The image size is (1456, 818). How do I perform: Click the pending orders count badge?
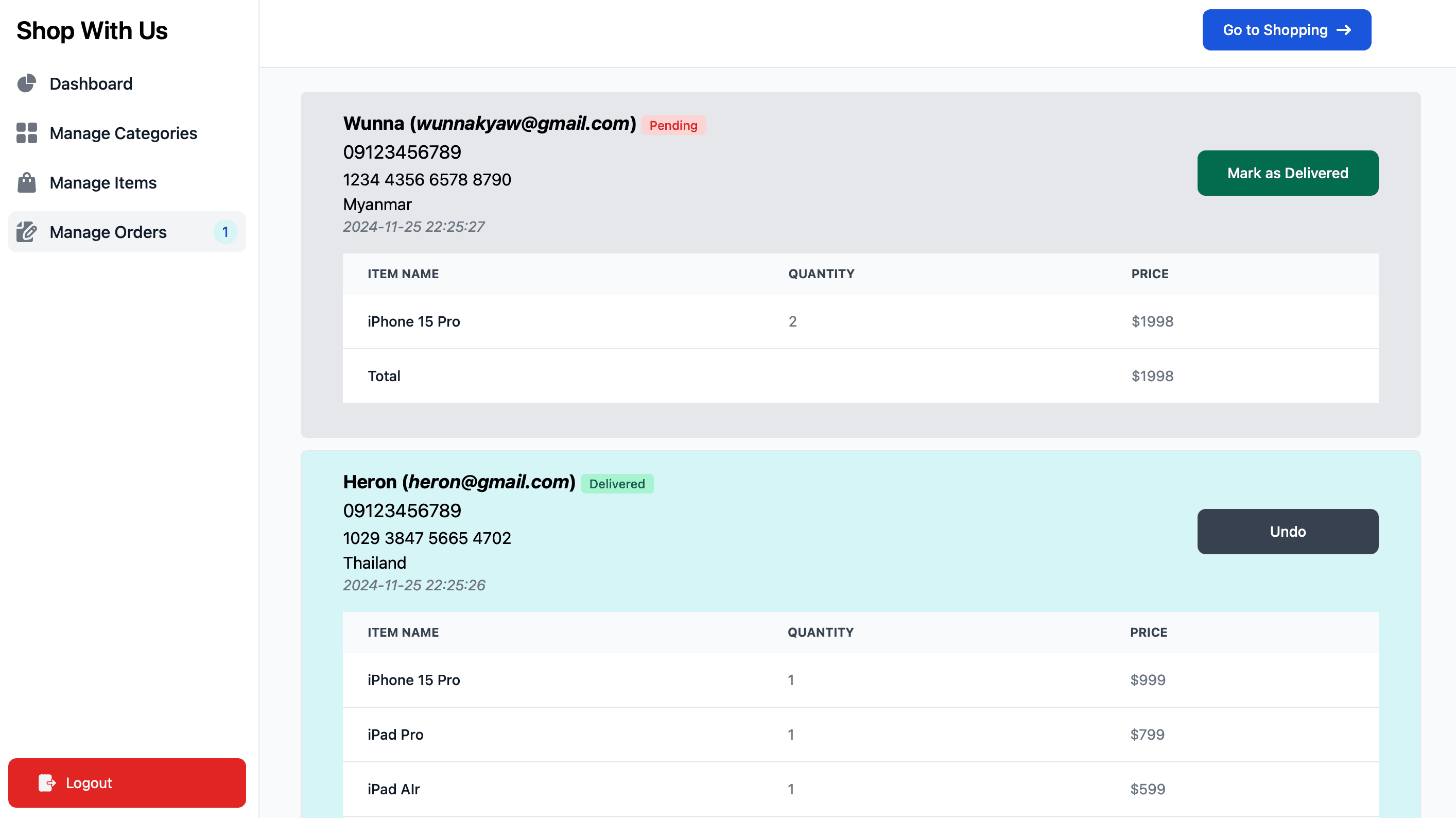[x=225, y=232]
